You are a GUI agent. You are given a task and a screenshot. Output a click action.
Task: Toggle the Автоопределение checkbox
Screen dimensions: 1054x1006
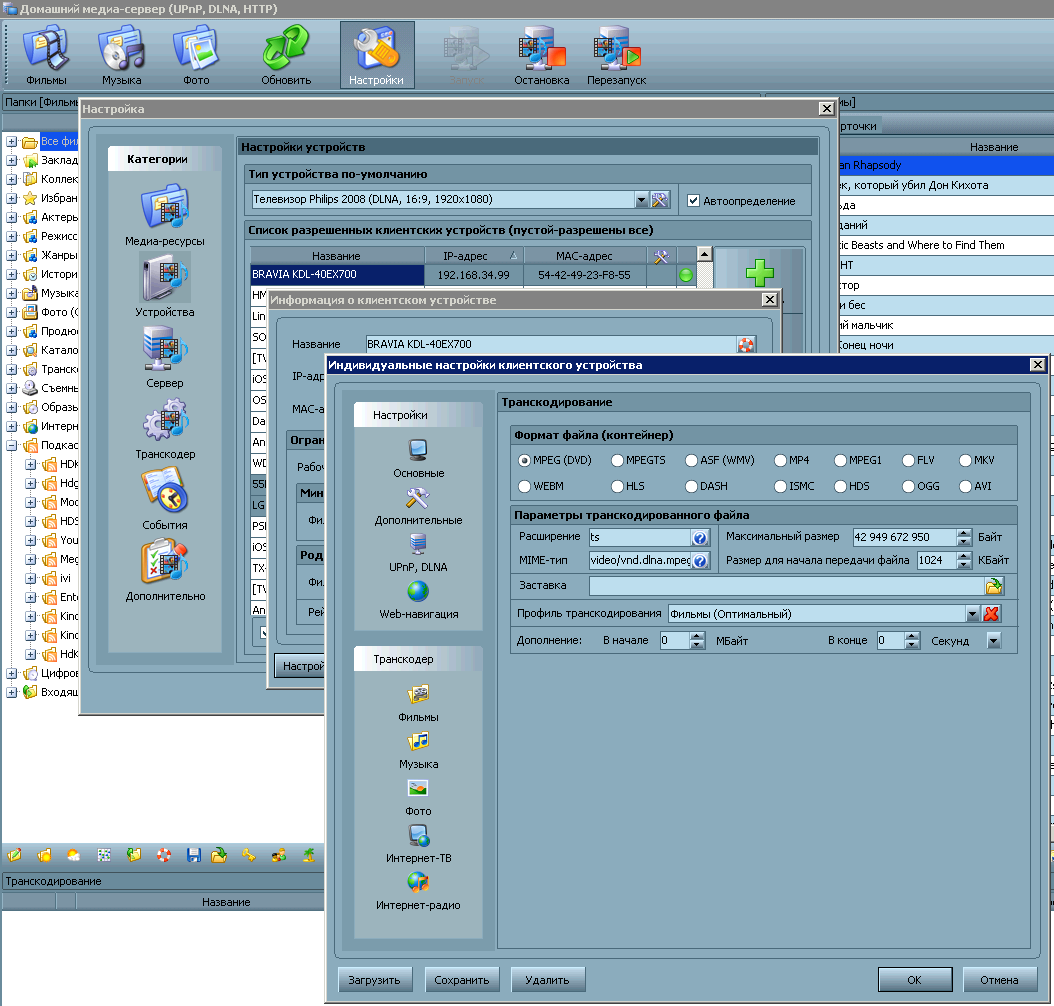[693, 201]
